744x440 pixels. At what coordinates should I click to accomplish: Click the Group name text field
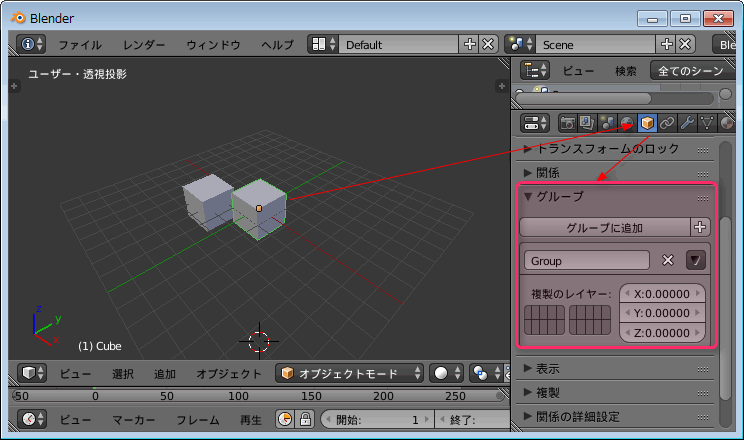click(586, 261)
